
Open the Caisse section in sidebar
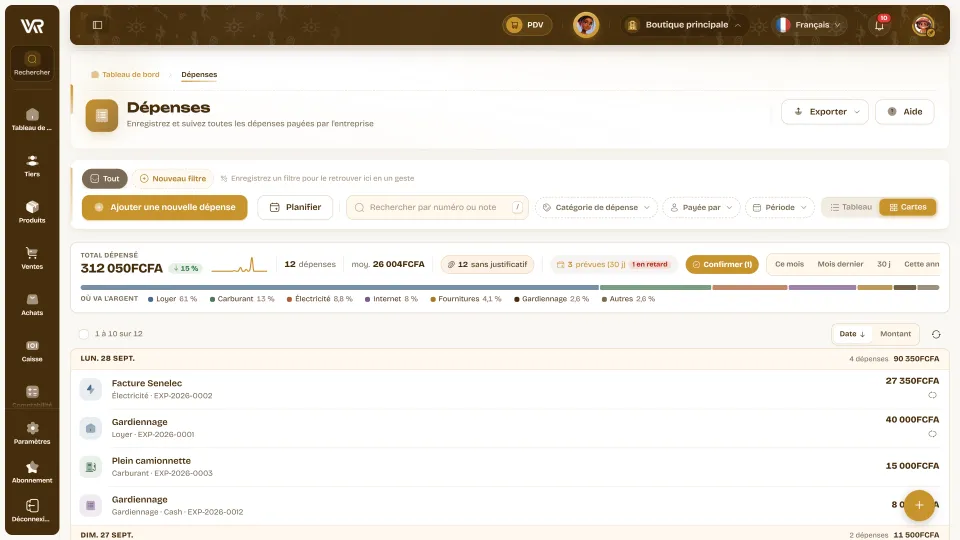[32, 351]
